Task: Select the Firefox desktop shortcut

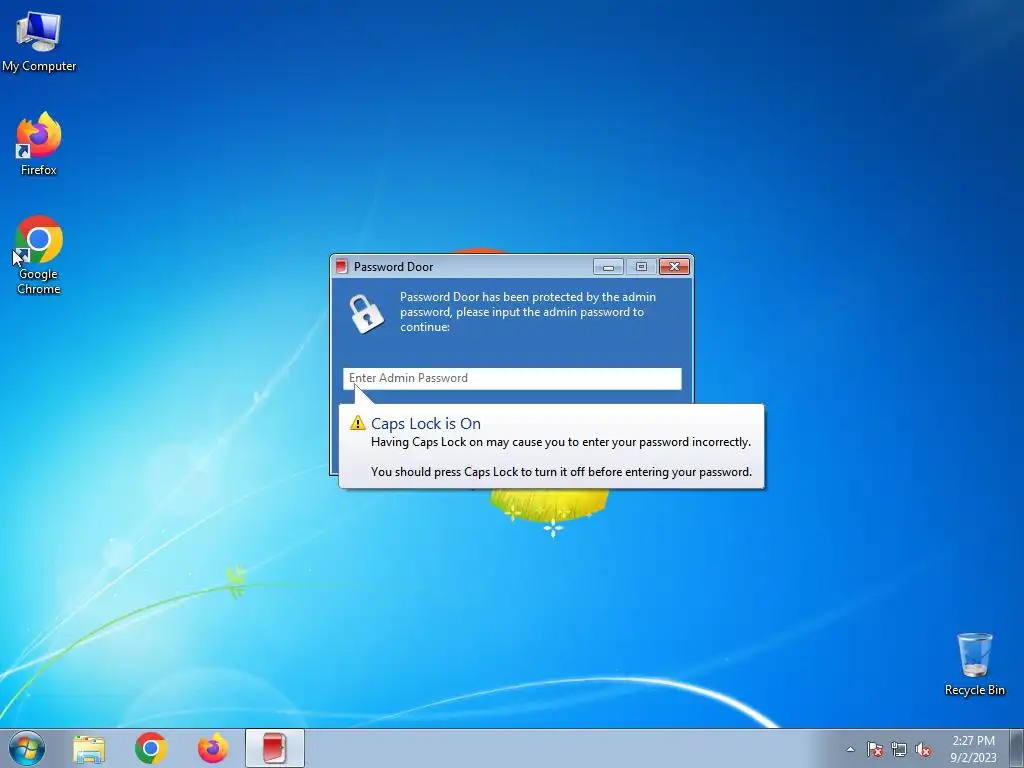Action: (x=39, y=144)
